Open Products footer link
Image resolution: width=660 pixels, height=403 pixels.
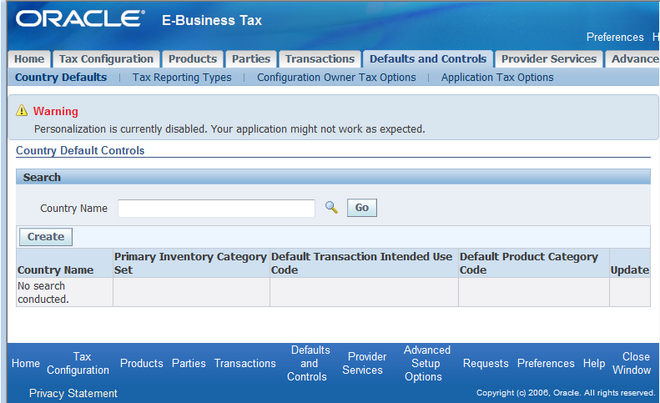(141, 363)
